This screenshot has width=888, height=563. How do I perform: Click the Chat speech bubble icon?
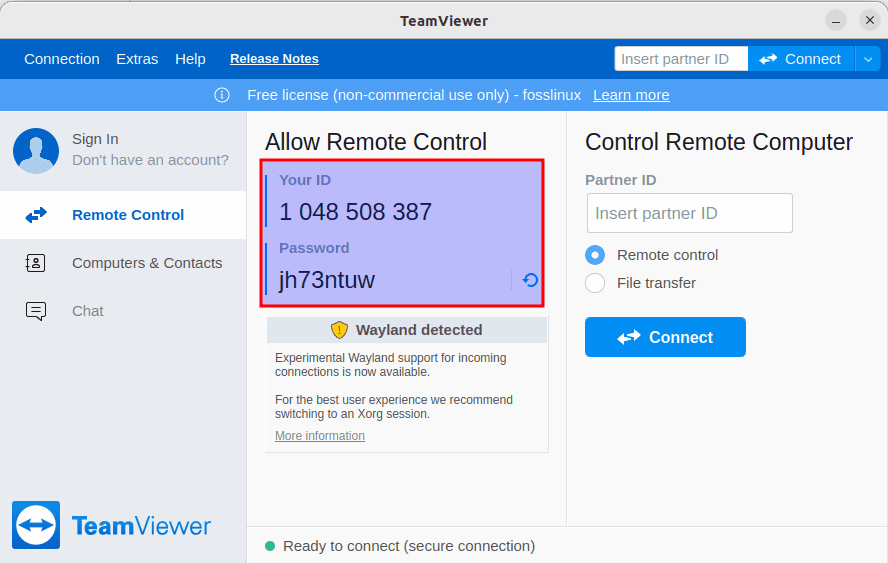pos(36,311)
